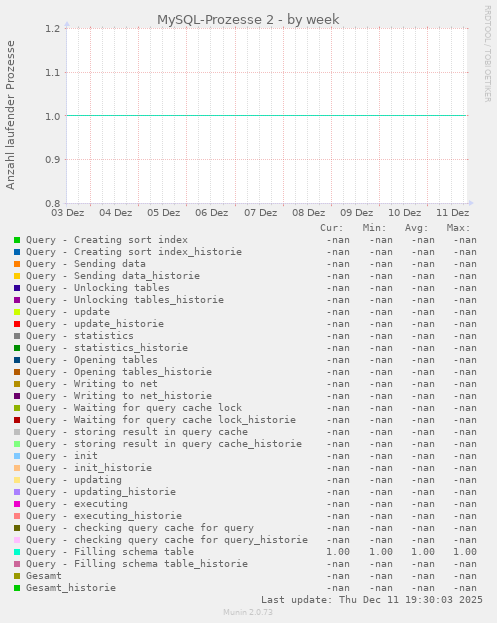
Task: Click the legend text 'Query - update'
Action: coord(68,312)
